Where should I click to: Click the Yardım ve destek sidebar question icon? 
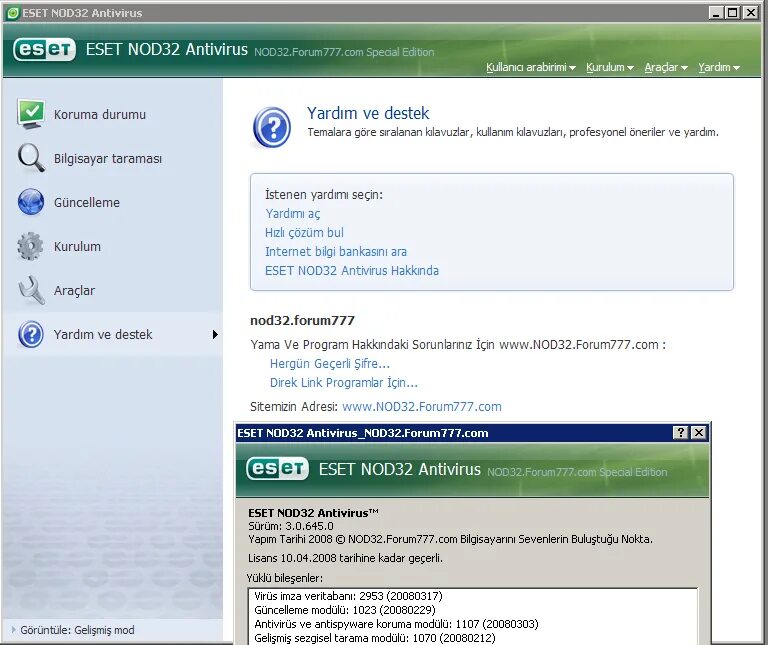point(31,334)
